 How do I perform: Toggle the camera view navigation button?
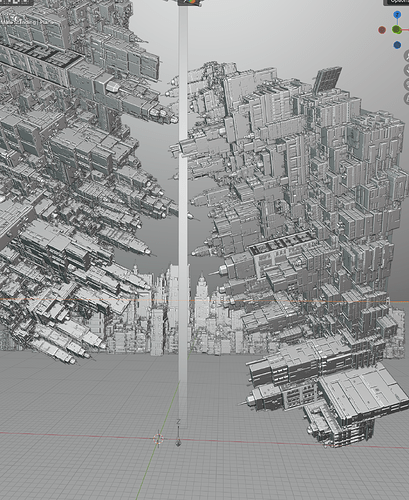(x=407, y=84)
